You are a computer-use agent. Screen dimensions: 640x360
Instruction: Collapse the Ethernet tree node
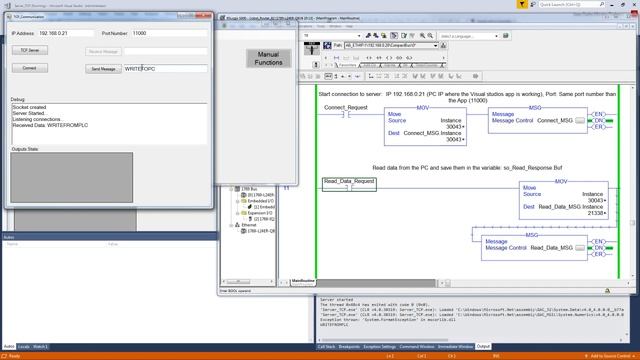coord(231,225)
